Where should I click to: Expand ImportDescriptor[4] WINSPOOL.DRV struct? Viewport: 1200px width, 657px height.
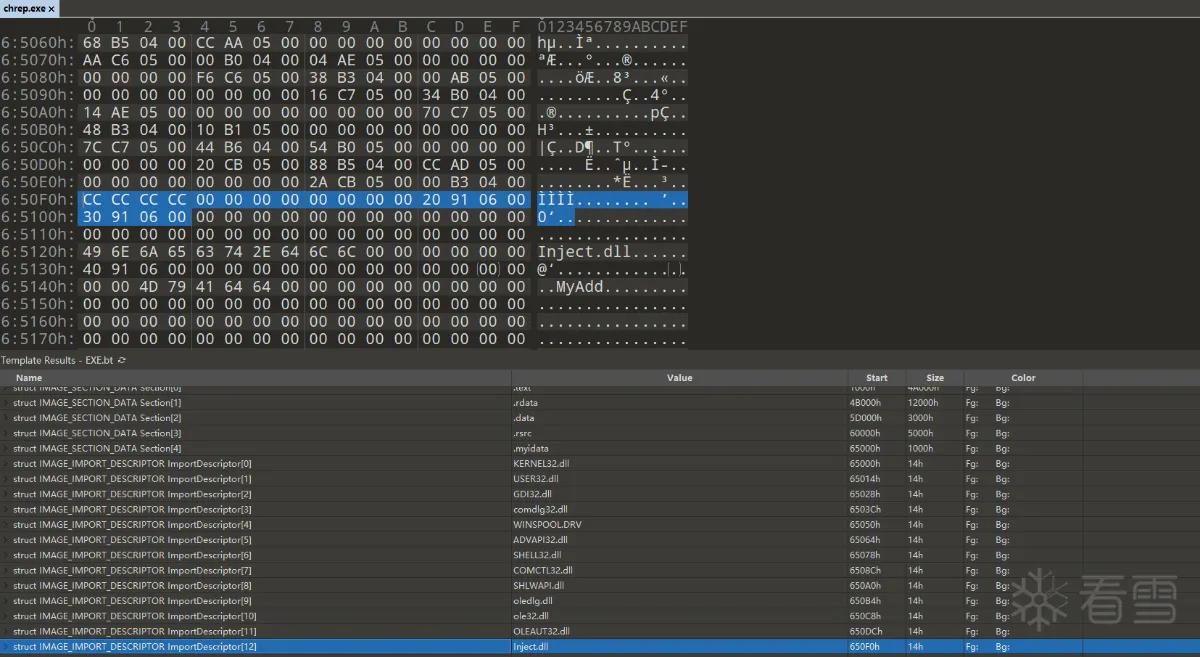pyautogui.click(x=7, y=525)
